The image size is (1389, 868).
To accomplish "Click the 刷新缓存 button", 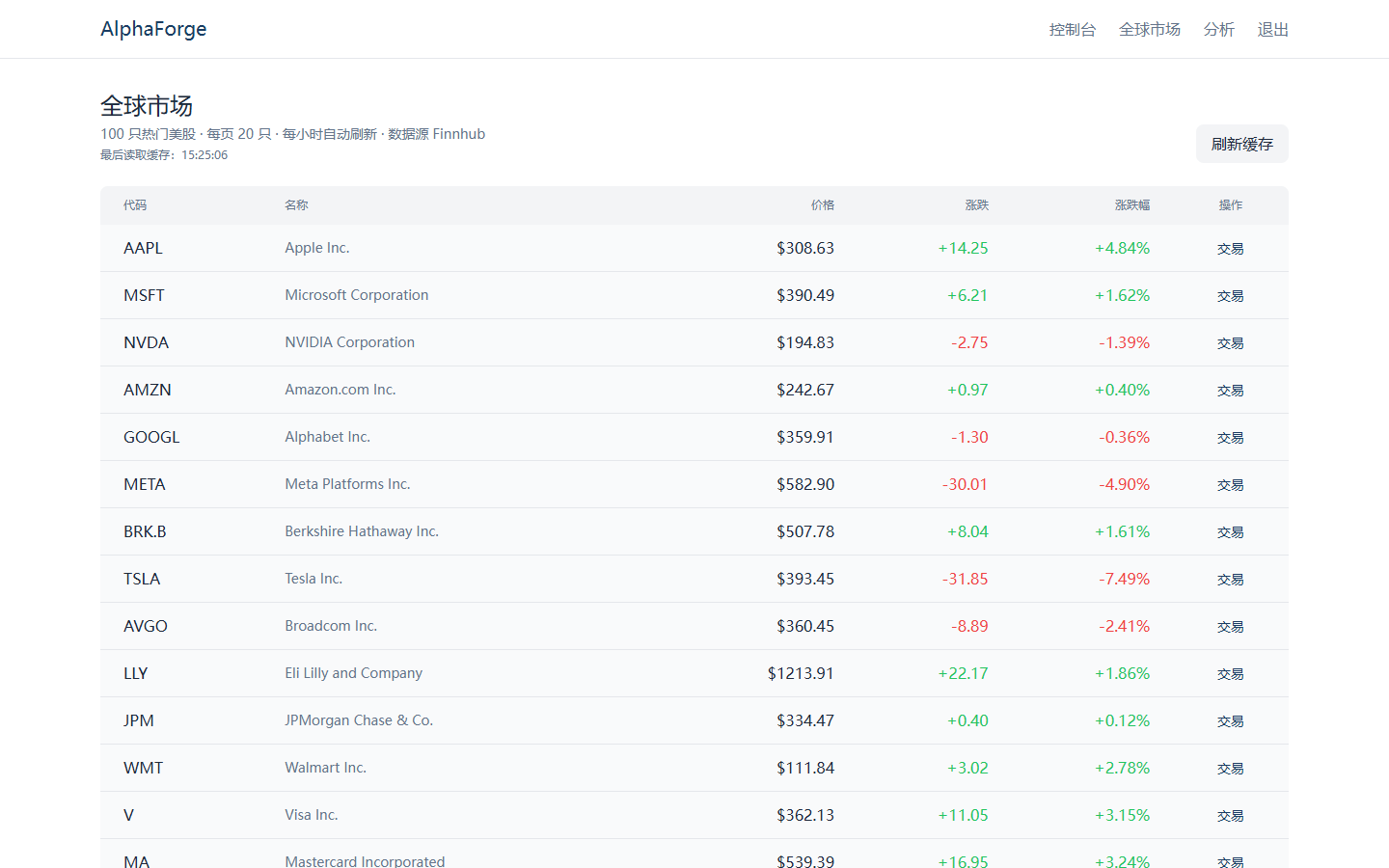I will 1242,144.
